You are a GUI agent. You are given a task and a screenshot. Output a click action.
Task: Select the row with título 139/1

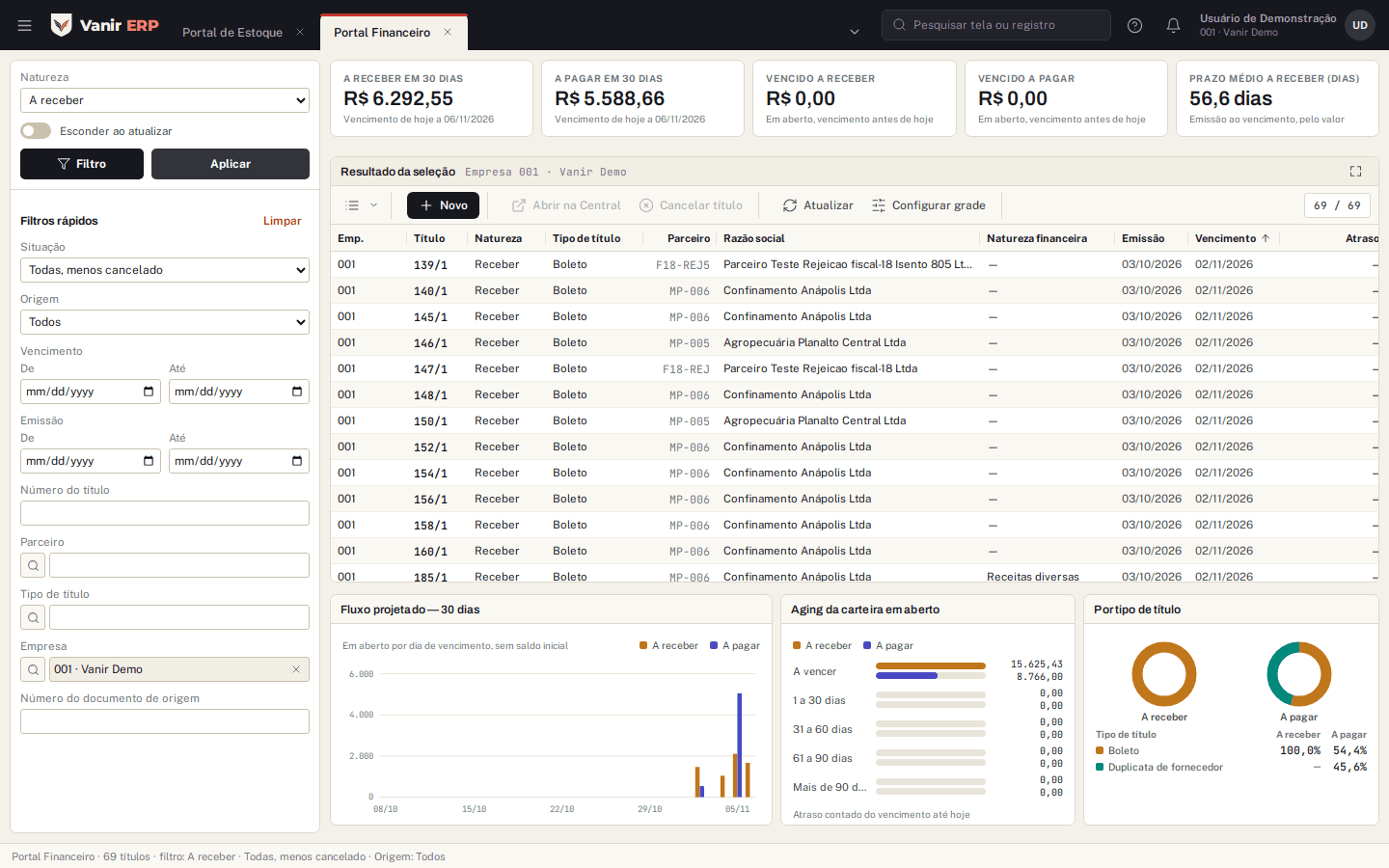(x=855, y=264)
